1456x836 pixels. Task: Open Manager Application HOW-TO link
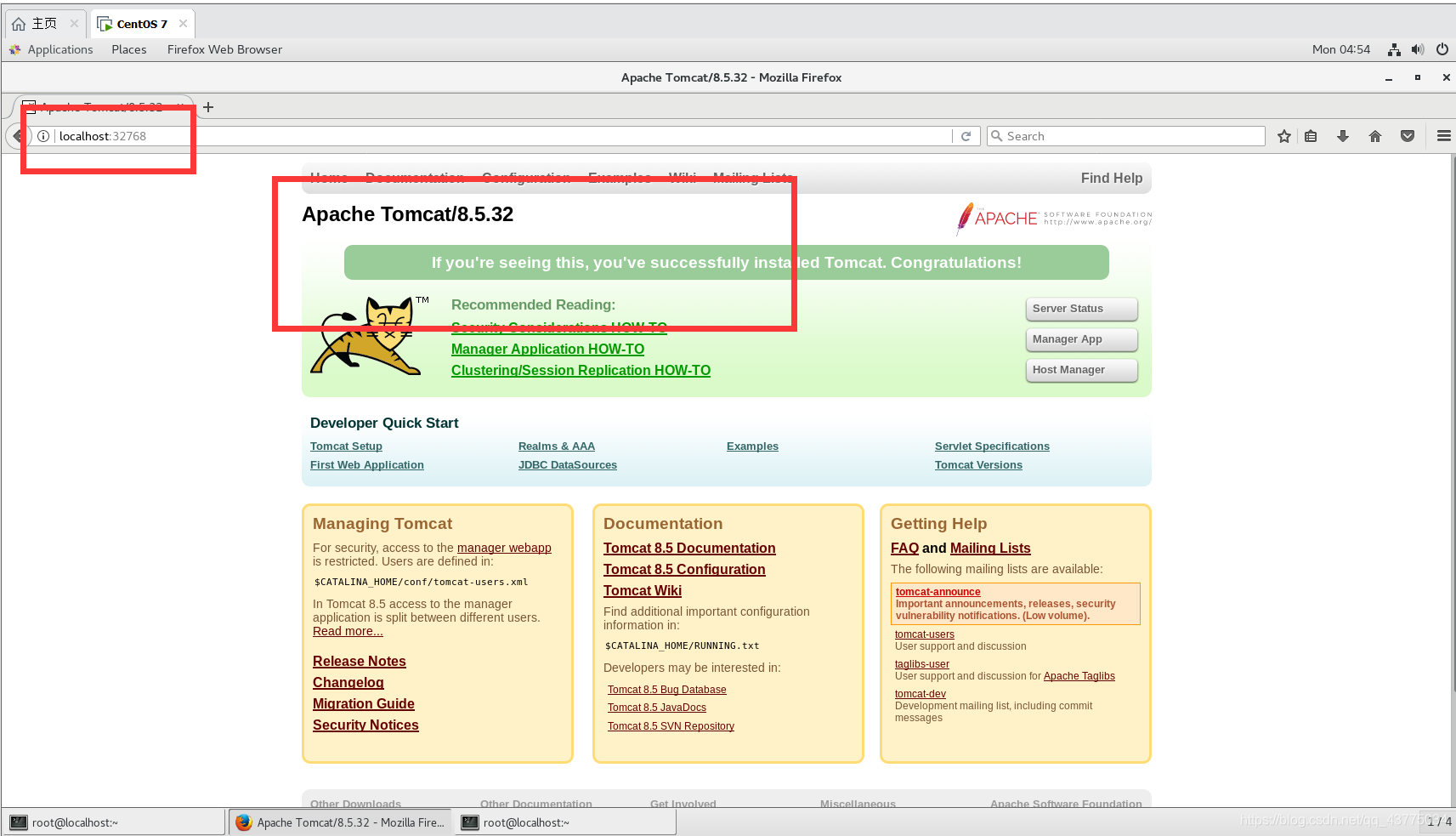click(547, 349)
